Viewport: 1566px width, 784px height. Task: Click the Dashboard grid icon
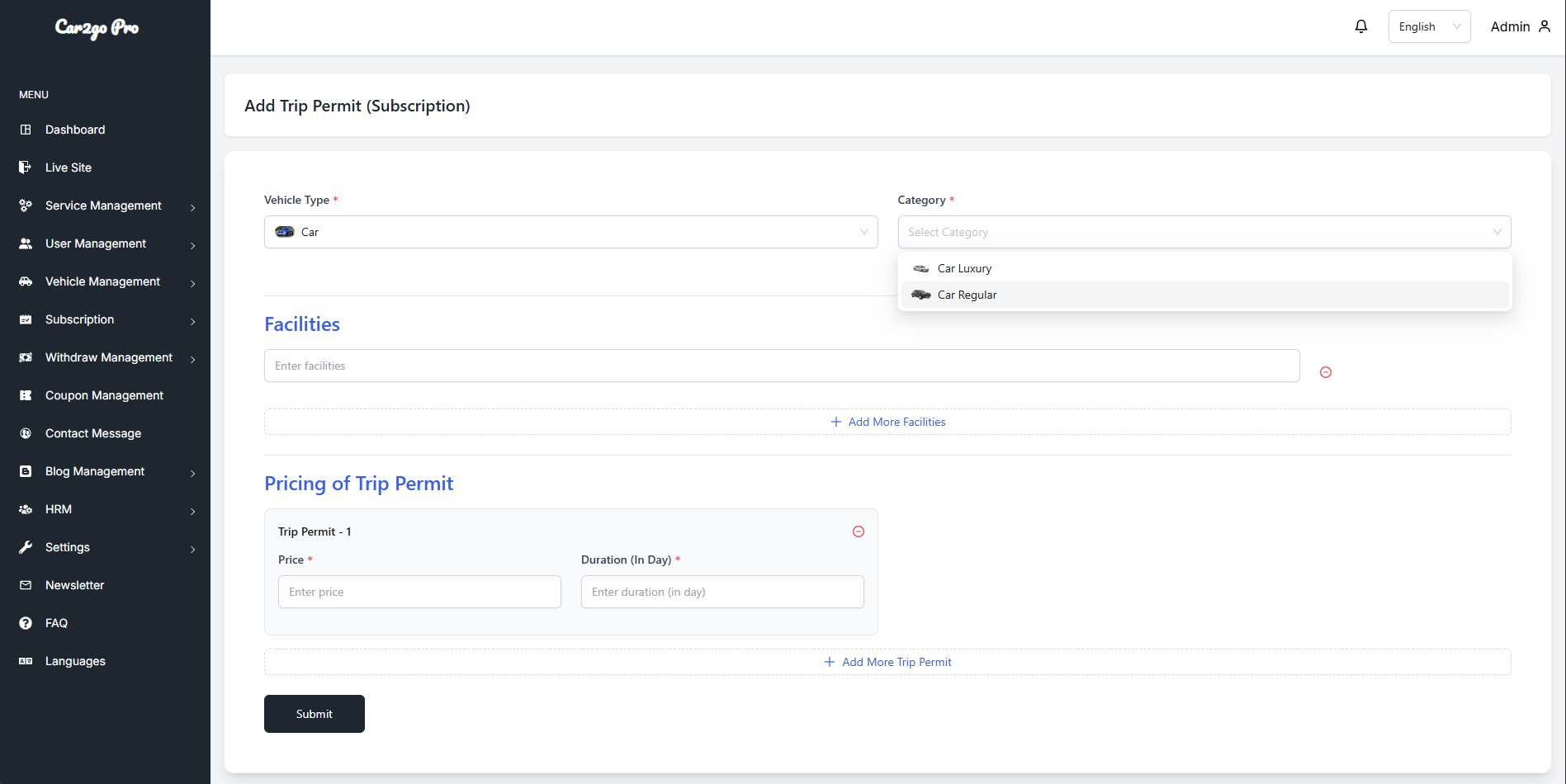[26, 130]
